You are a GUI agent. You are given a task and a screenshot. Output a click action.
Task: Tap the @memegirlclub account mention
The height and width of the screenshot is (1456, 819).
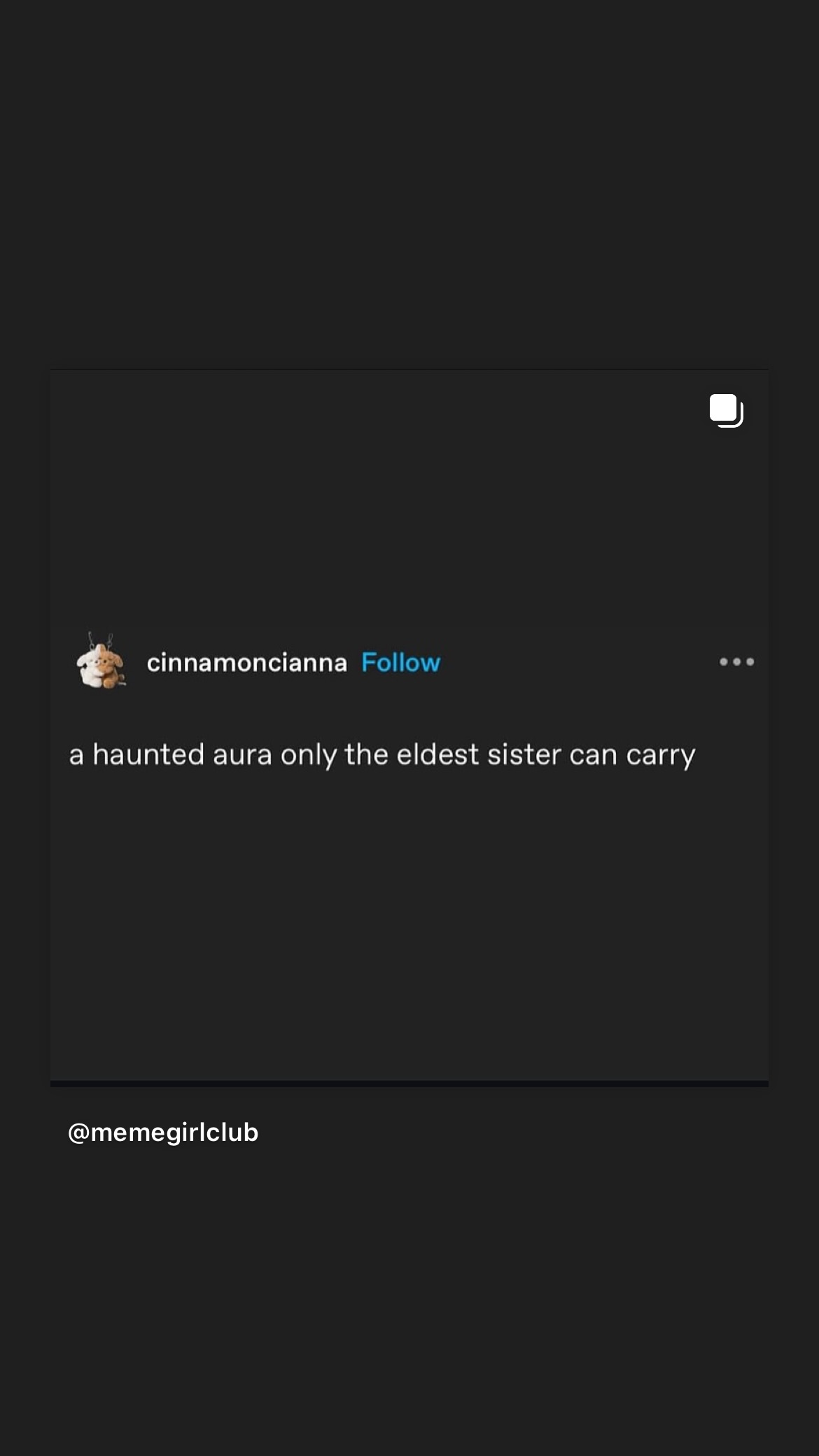pos(163,1132)
